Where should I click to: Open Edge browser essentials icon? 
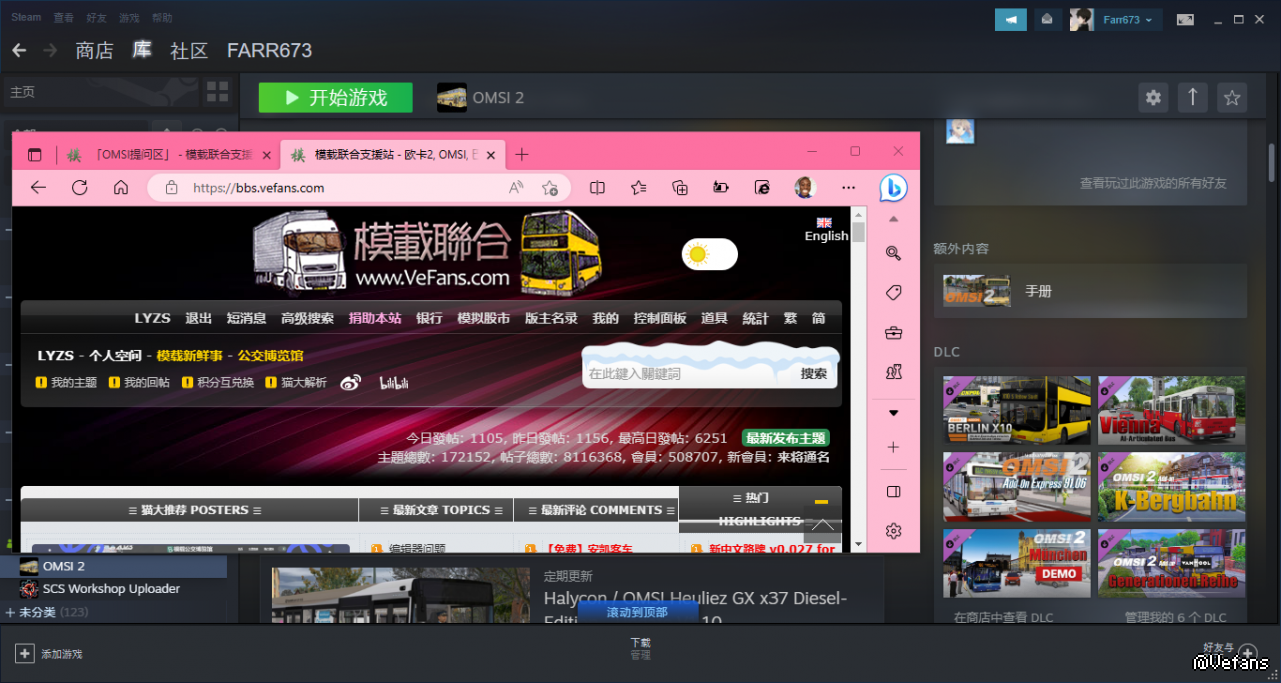(720, 187)
